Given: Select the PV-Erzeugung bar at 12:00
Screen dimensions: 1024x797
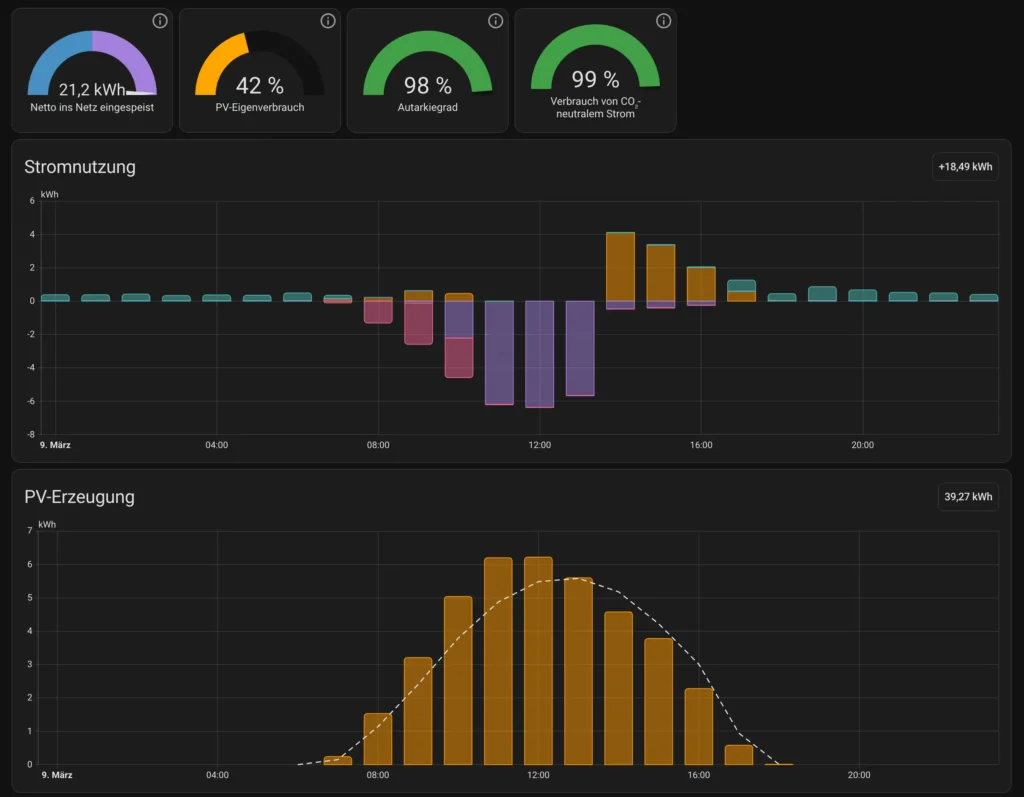Looking at the screenshot, I should click(539, 660).
